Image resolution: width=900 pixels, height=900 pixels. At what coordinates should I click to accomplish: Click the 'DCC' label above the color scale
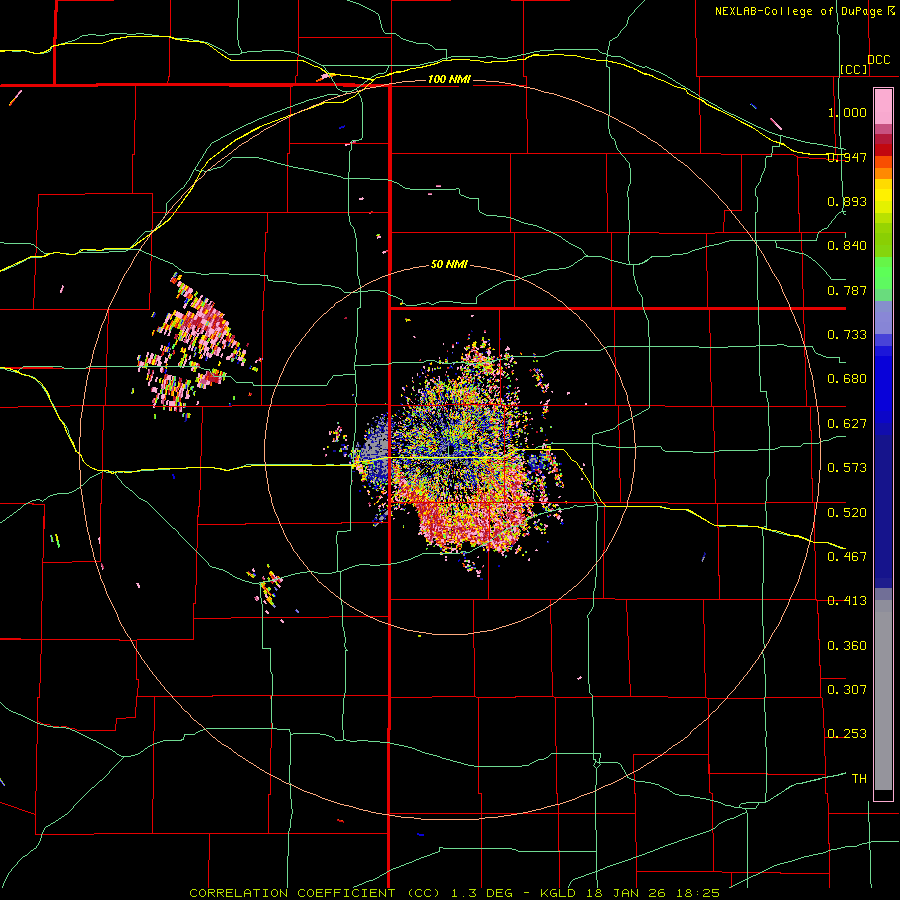[878, 60]
